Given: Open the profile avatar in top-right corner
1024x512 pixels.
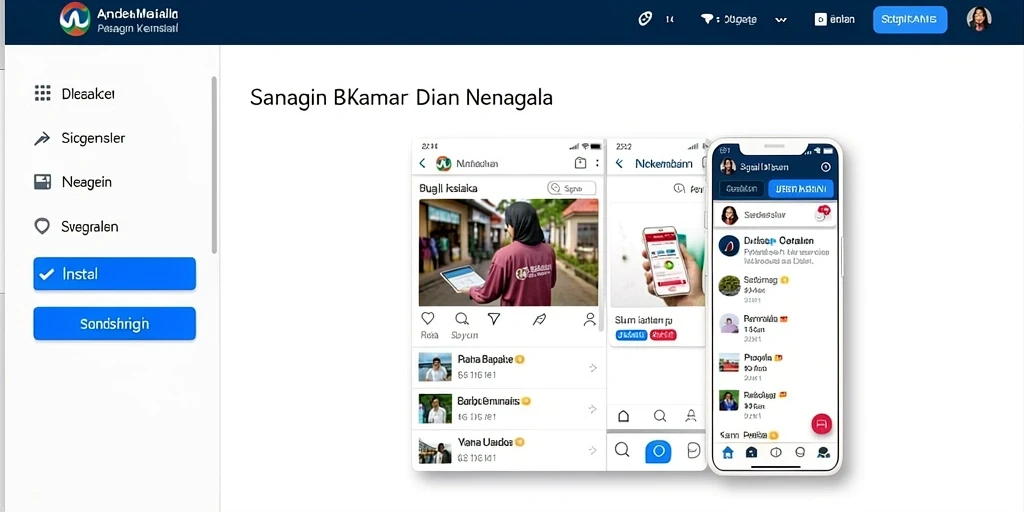Looking at the screenshot, I should coord(979,19).
